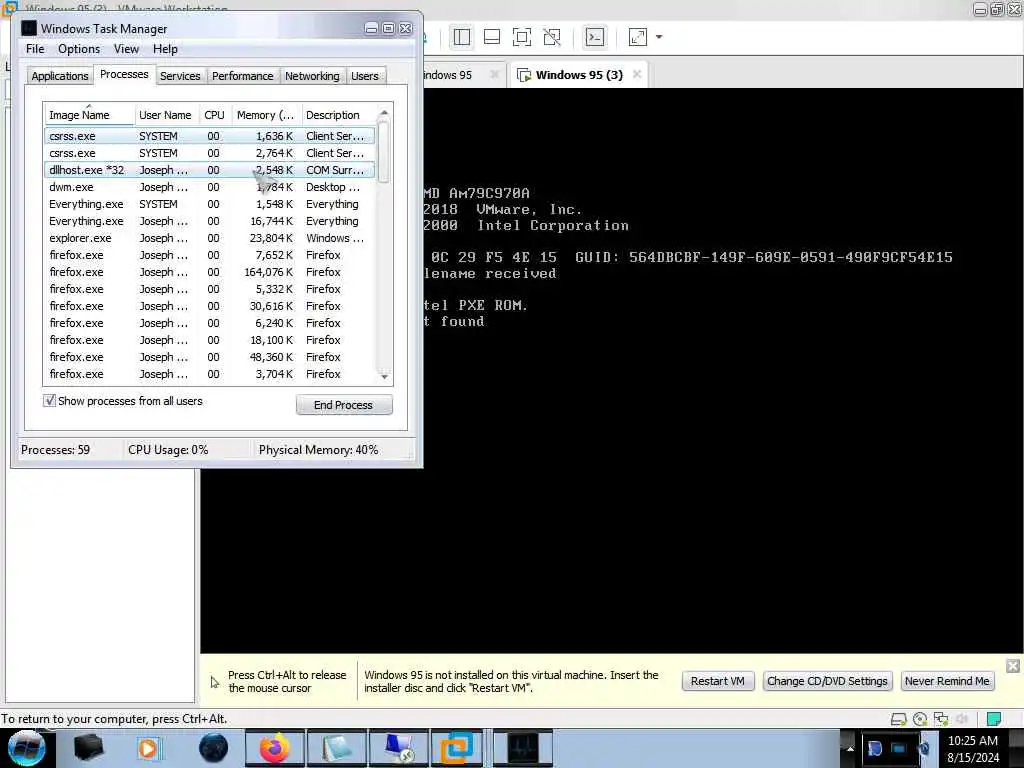Screen dimensions: 1024x768
Task: Sort processes by CPU column
Action: point(214,115)
